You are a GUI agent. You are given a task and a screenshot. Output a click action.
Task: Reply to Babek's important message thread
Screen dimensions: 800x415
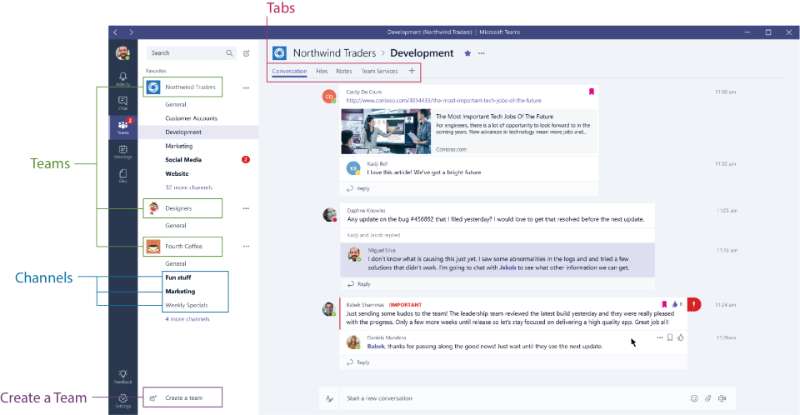pyautogui.click(x=358, y=362)
